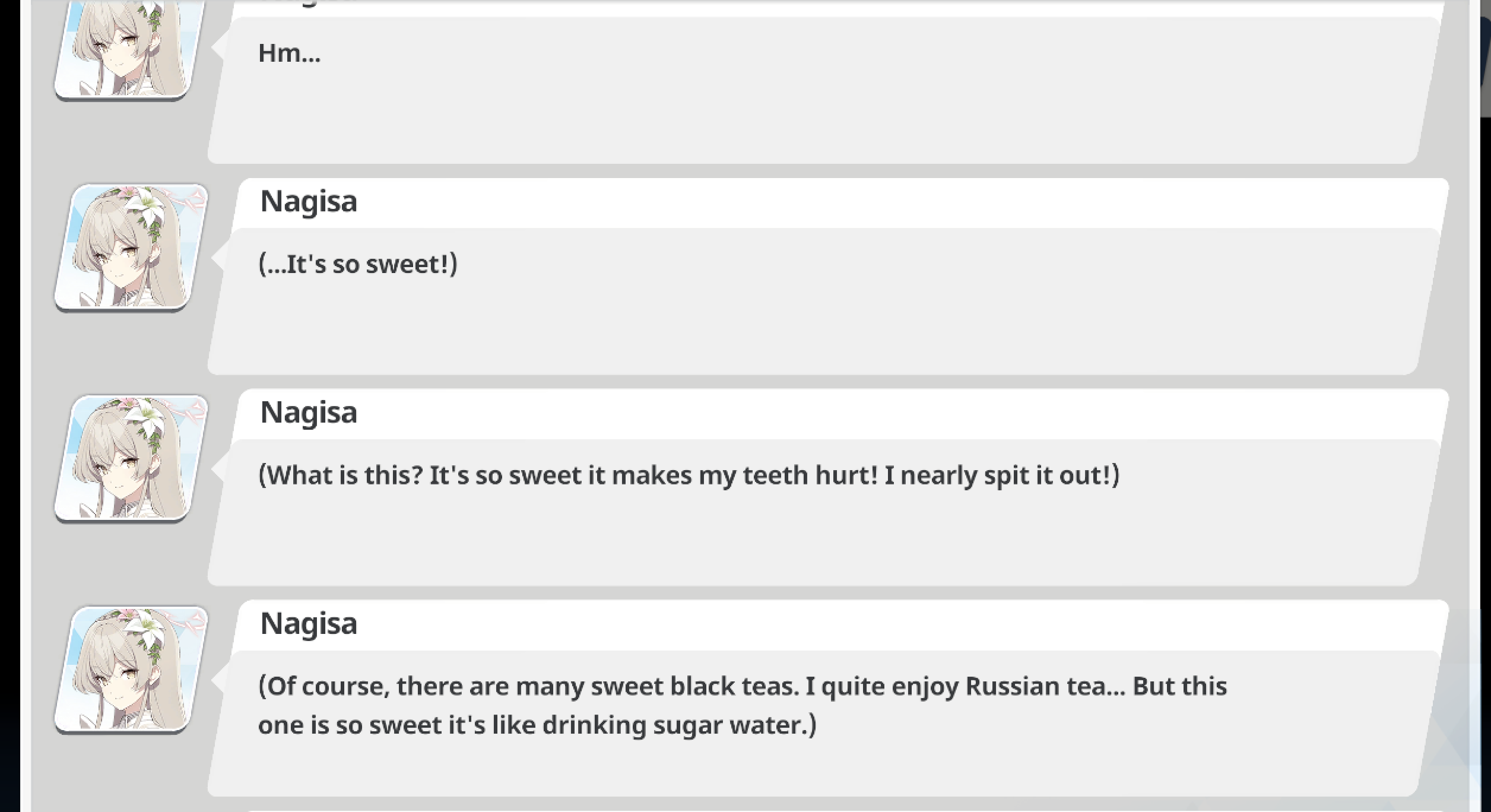The image size is (1491, 812).
Task: Click the "What is this?" dialogue sentence
Action: (340, 475)
